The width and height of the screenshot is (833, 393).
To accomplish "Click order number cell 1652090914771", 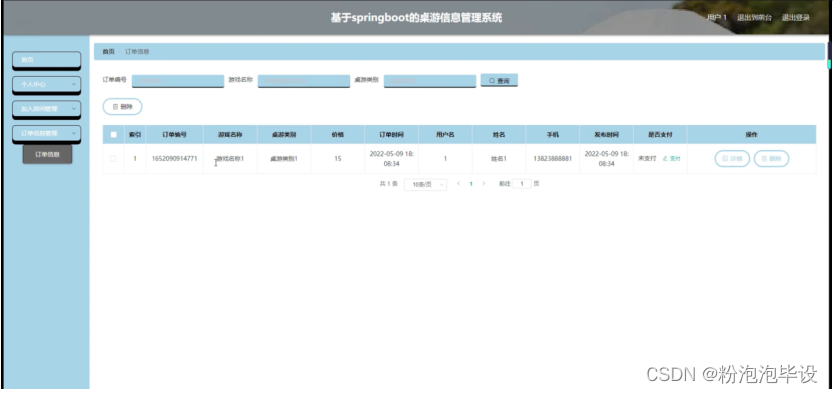I will pos(174,158).
